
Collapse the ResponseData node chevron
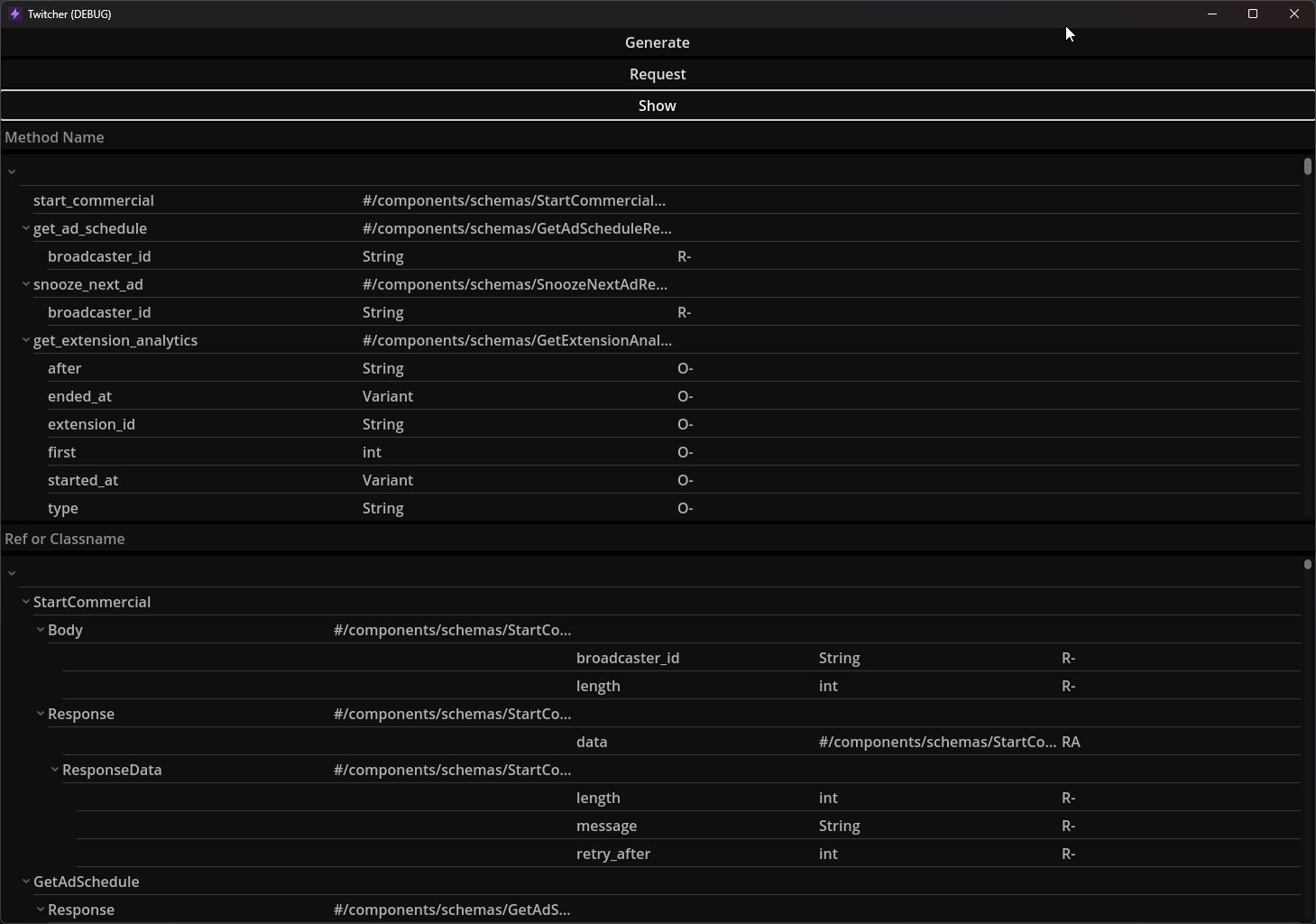point(55,771)
